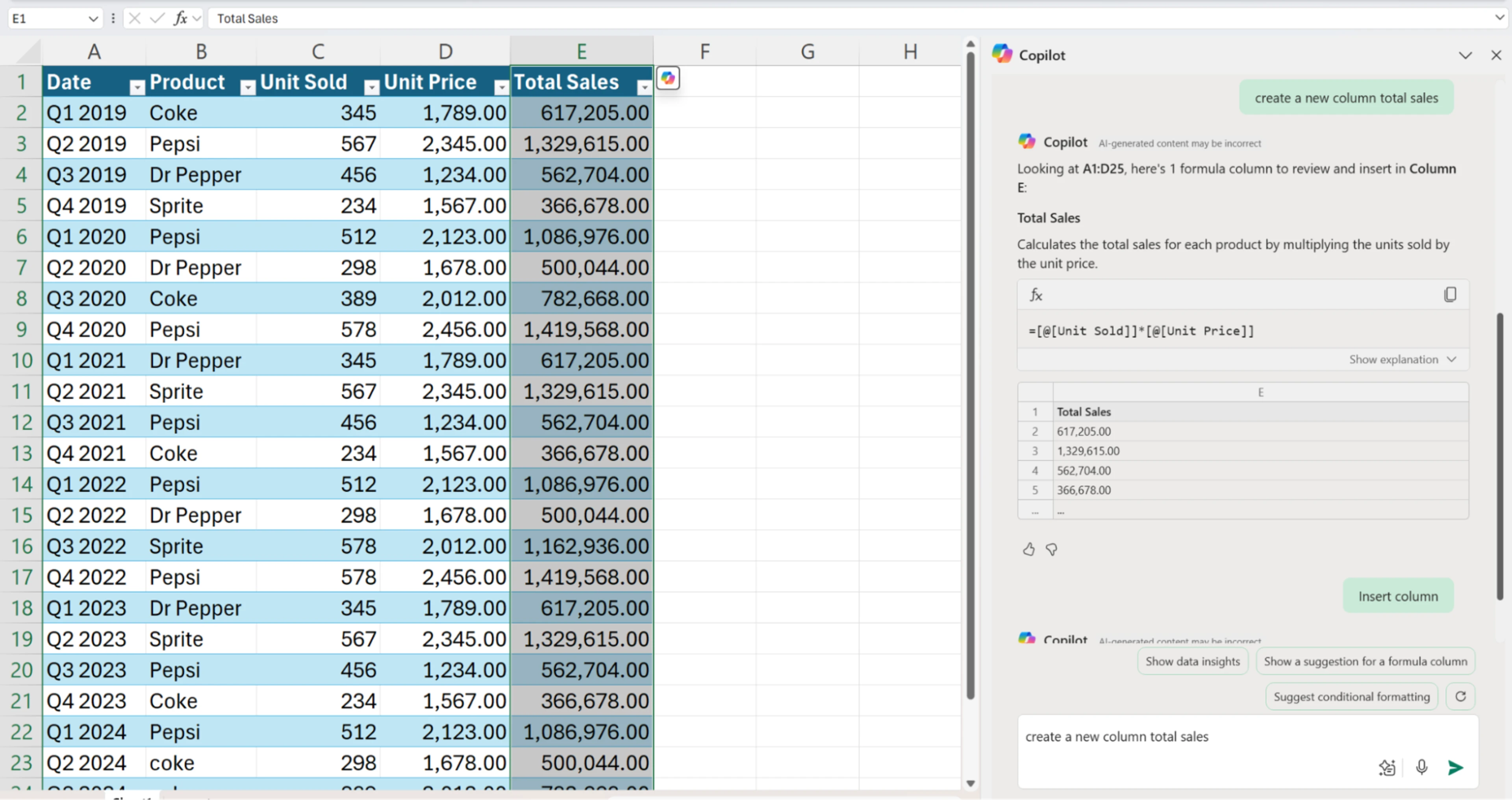1512x800 pixels.
Task: Open the sparkle prompt guide icon
Action: click(1387, 767)
